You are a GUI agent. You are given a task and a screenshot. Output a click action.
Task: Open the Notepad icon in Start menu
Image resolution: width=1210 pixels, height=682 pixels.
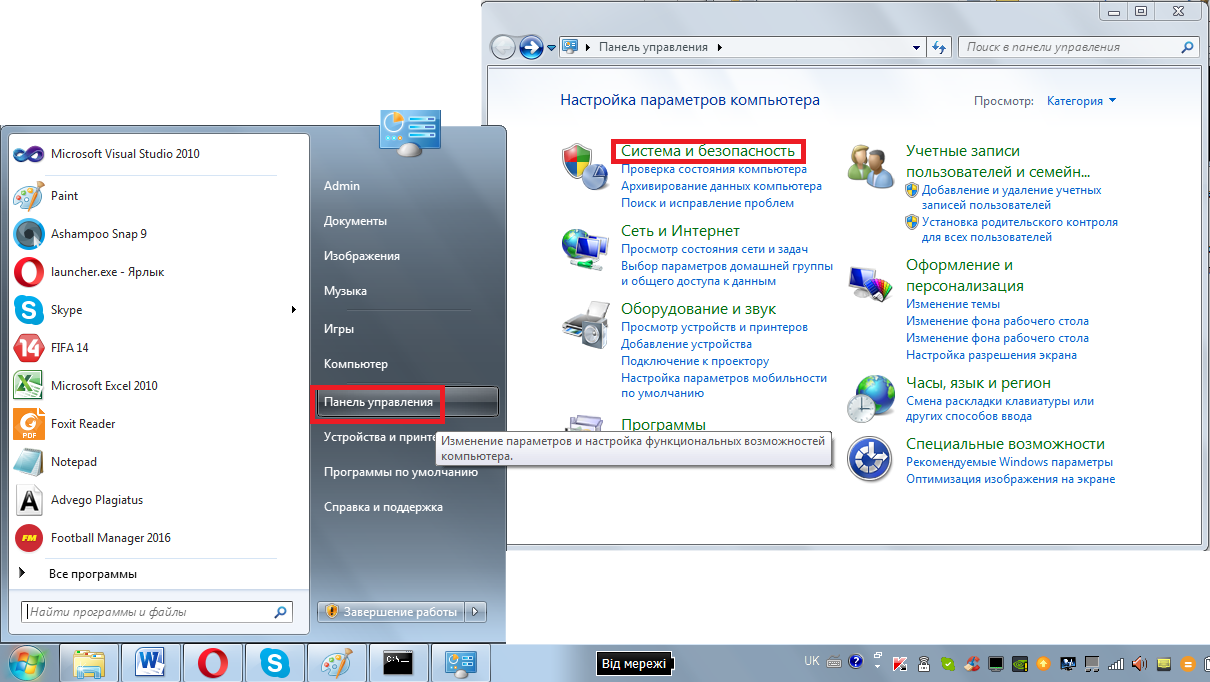click(29, 462)
